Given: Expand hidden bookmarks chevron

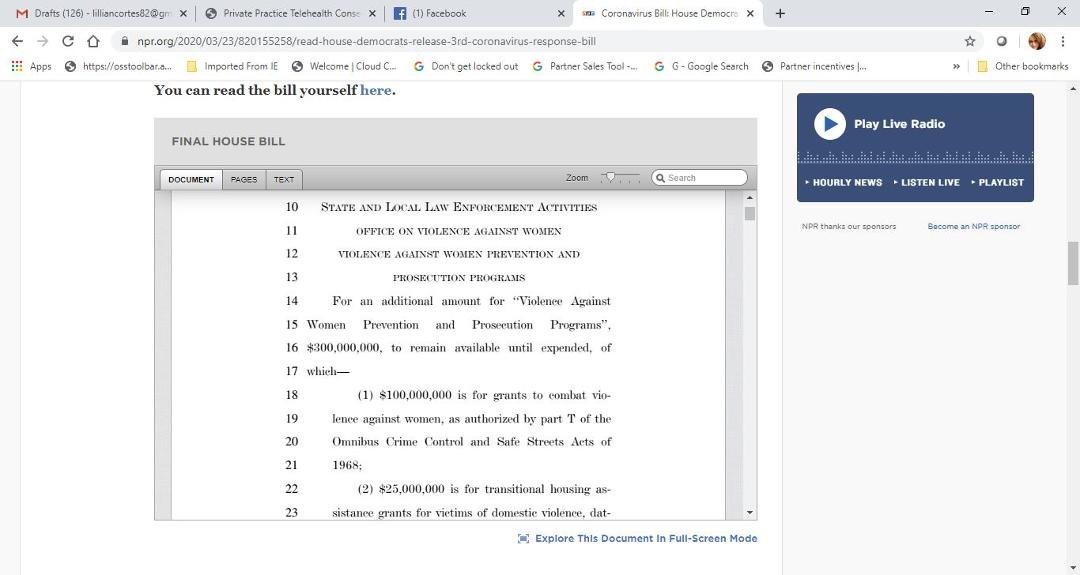Looking at the screenshot, I should click(x=956, y=66).
